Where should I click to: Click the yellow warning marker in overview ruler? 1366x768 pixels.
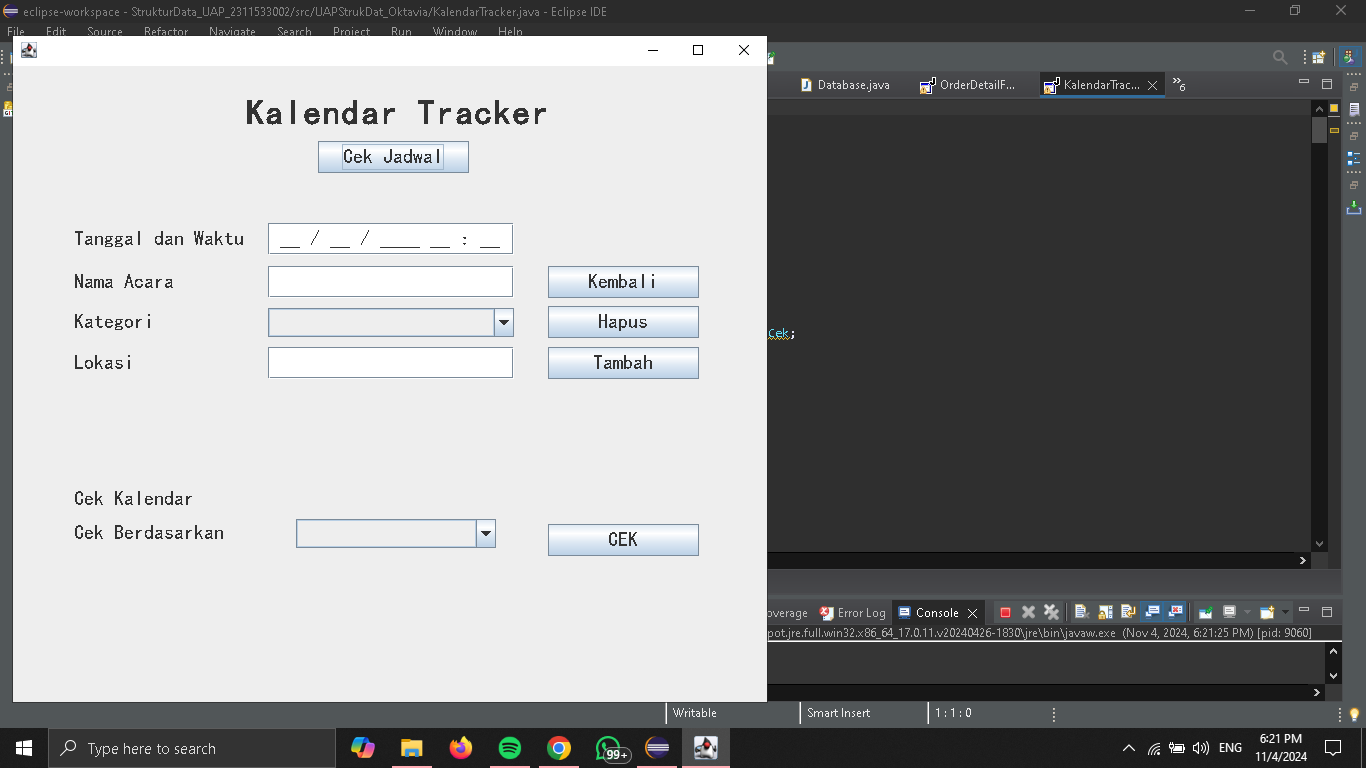1334,130
